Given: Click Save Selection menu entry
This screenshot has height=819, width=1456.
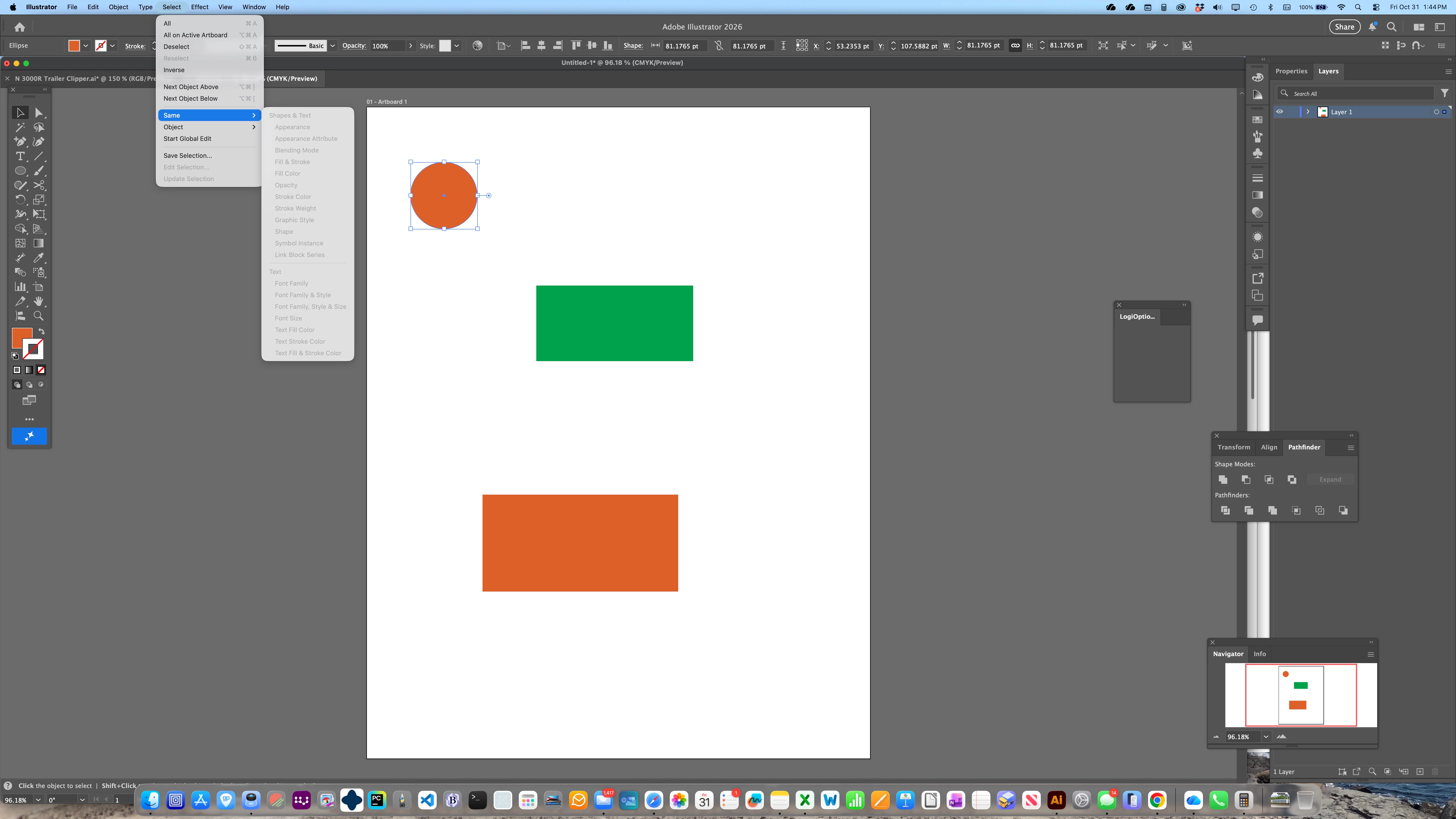Looking at the screenshot, I should coord(188,155).
